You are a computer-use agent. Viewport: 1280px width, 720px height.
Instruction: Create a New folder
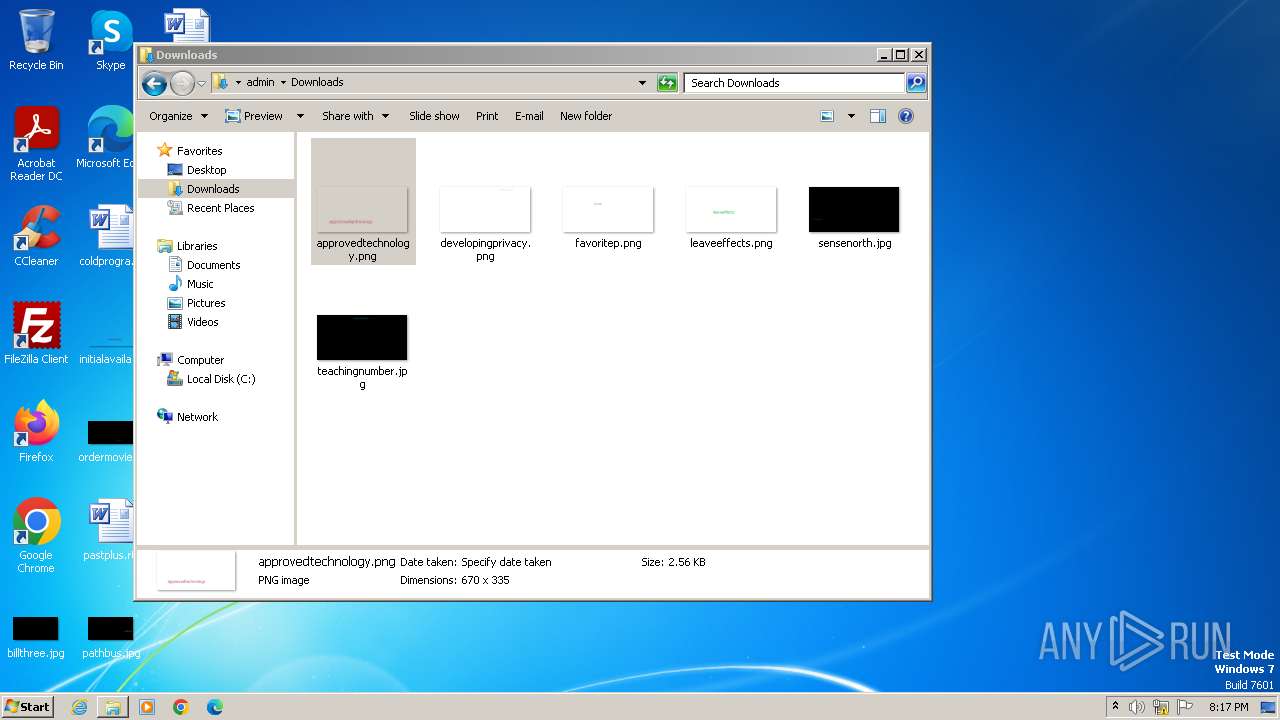coord(586,116)
